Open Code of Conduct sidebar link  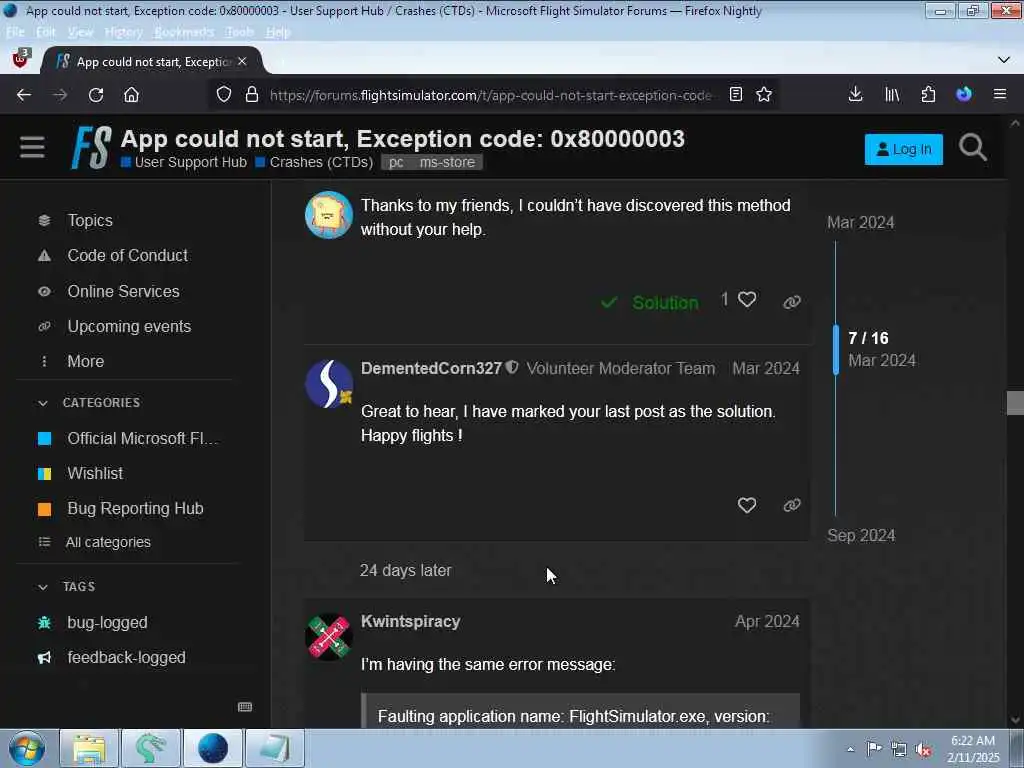[x=127, y=255]
